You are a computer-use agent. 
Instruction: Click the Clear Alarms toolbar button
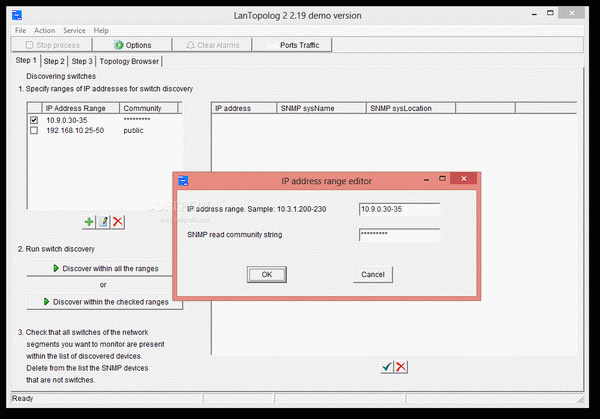pos(212,45)
